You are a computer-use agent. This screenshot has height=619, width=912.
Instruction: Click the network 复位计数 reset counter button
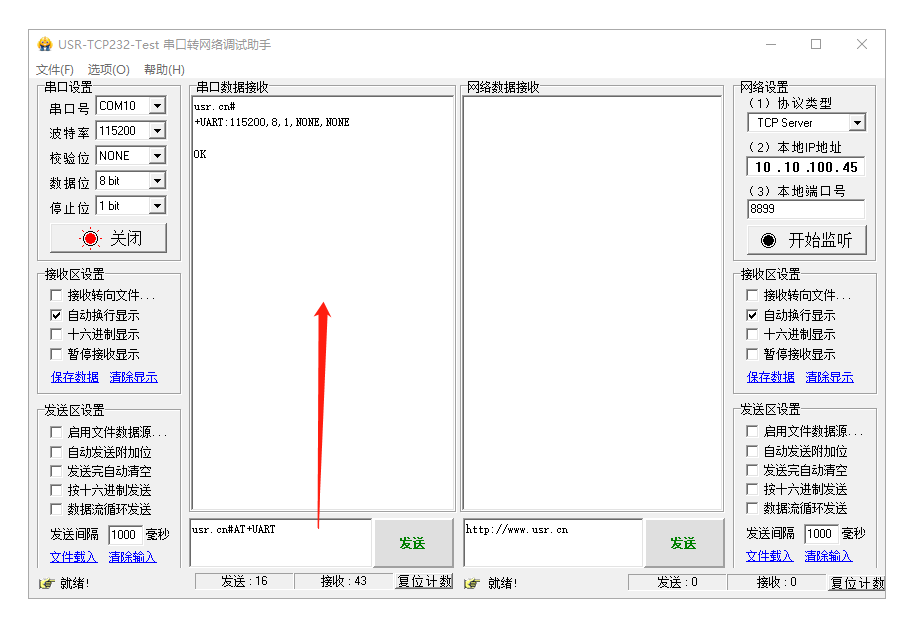857,582
